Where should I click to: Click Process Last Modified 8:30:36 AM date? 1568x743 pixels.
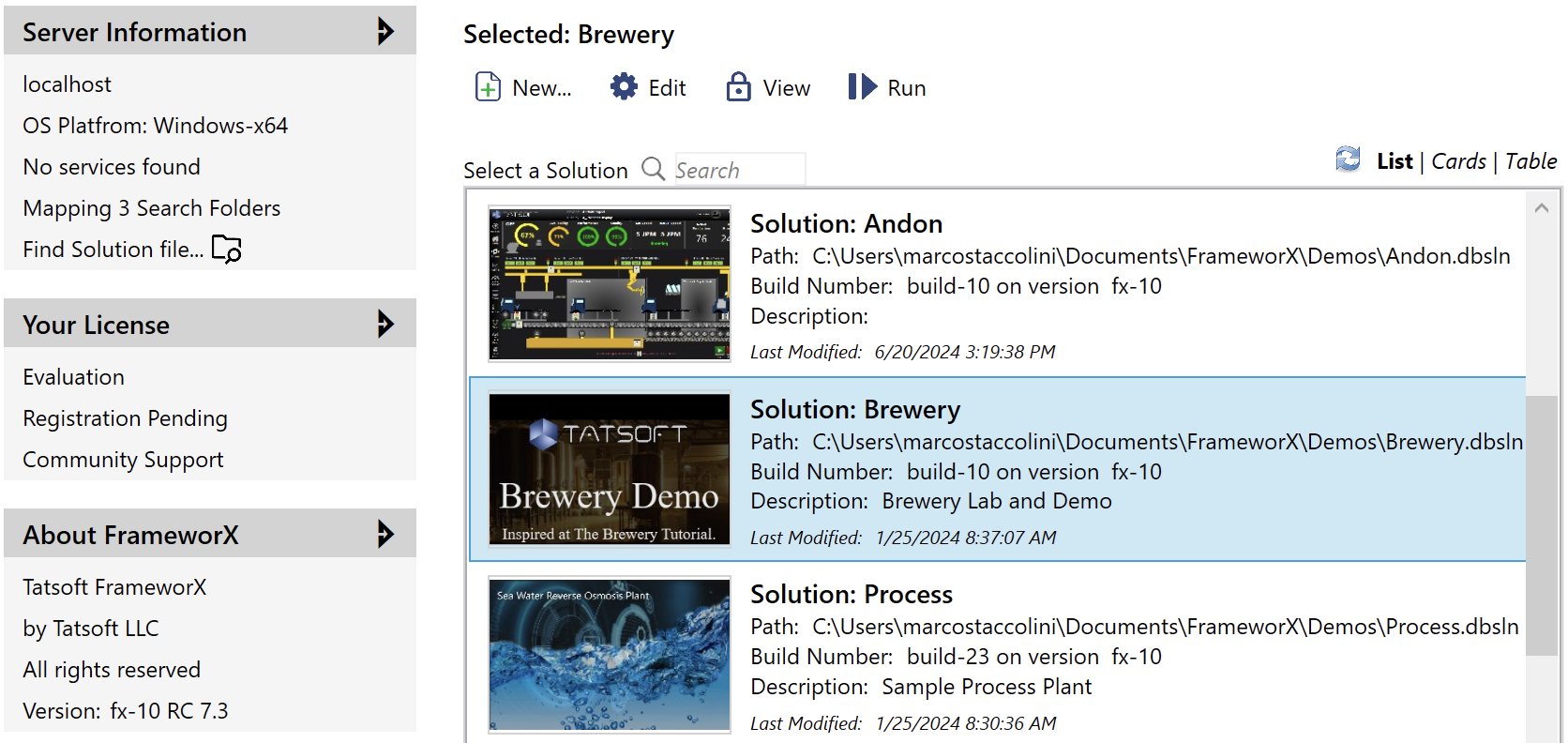point(966,723)
